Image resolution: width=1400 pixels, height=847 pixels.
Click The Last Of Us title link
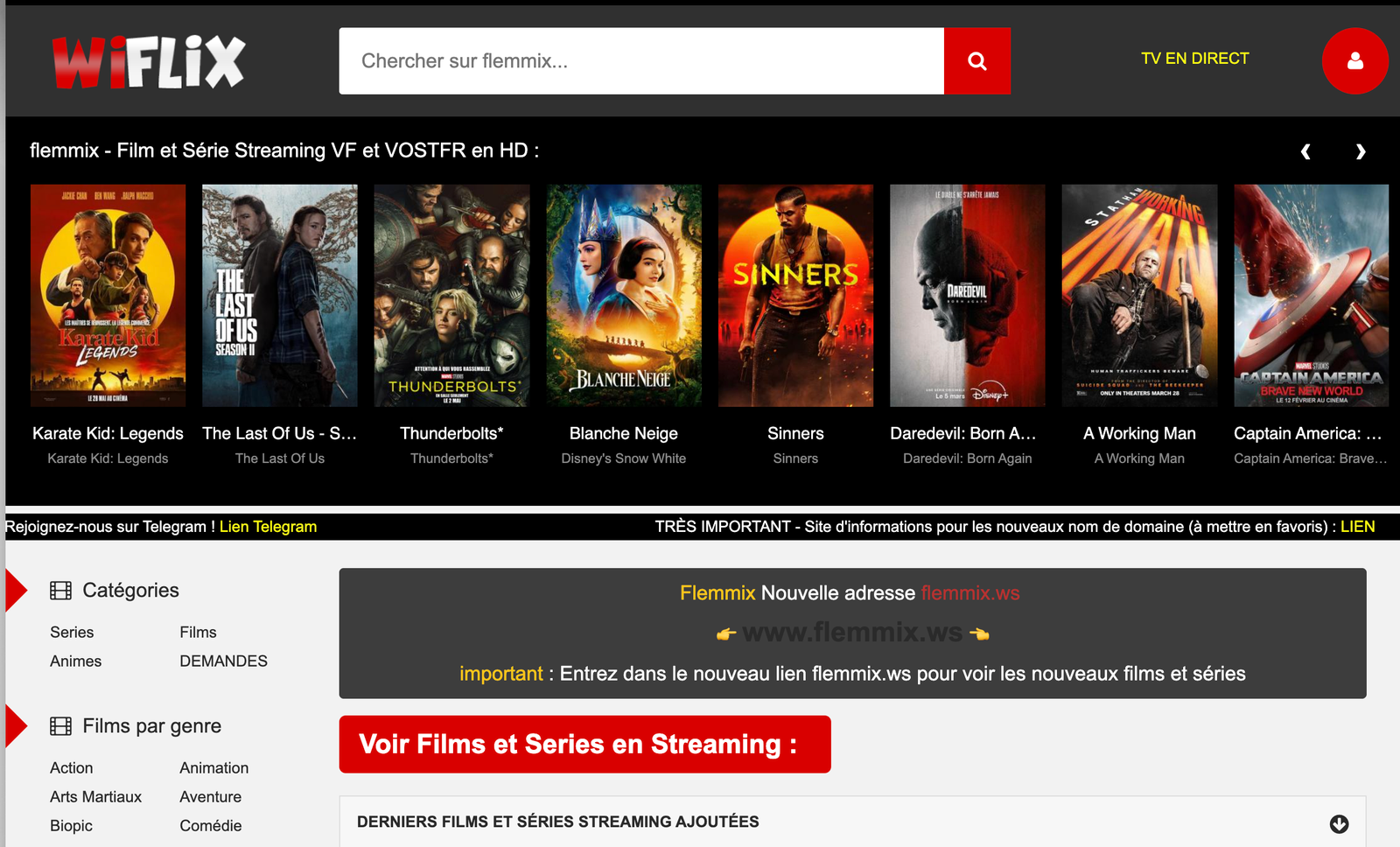tap(279, 433)
